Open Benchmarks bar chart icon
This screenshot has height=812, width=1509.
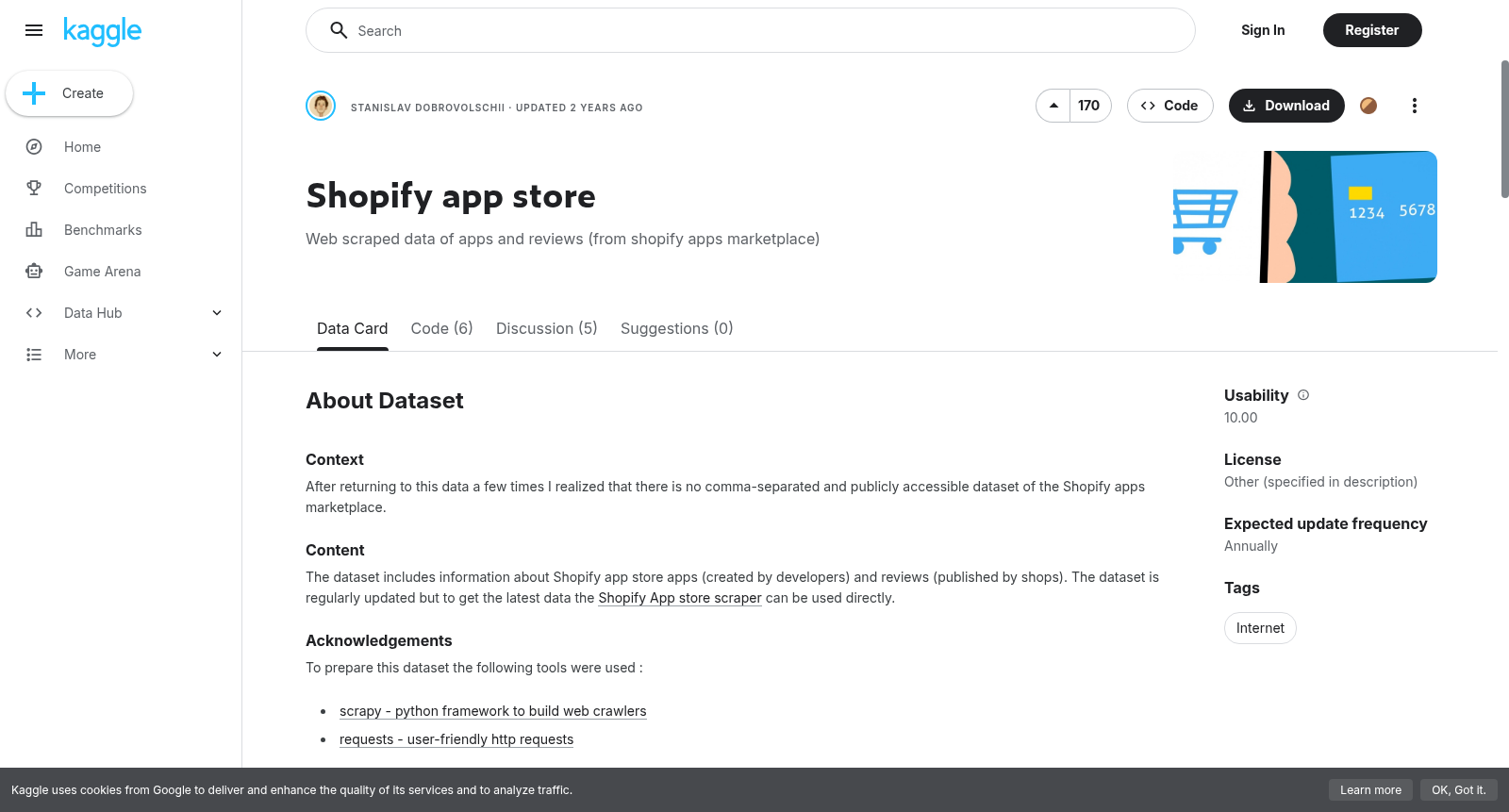click(x=34, y=230)
